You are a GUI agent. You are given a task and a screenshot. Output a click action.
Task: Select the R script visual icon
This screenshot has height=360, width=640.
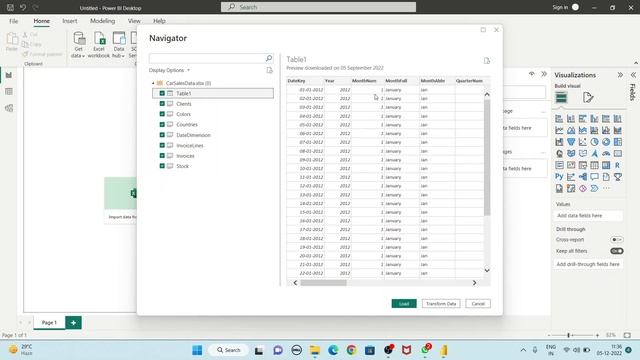point(618,165)
